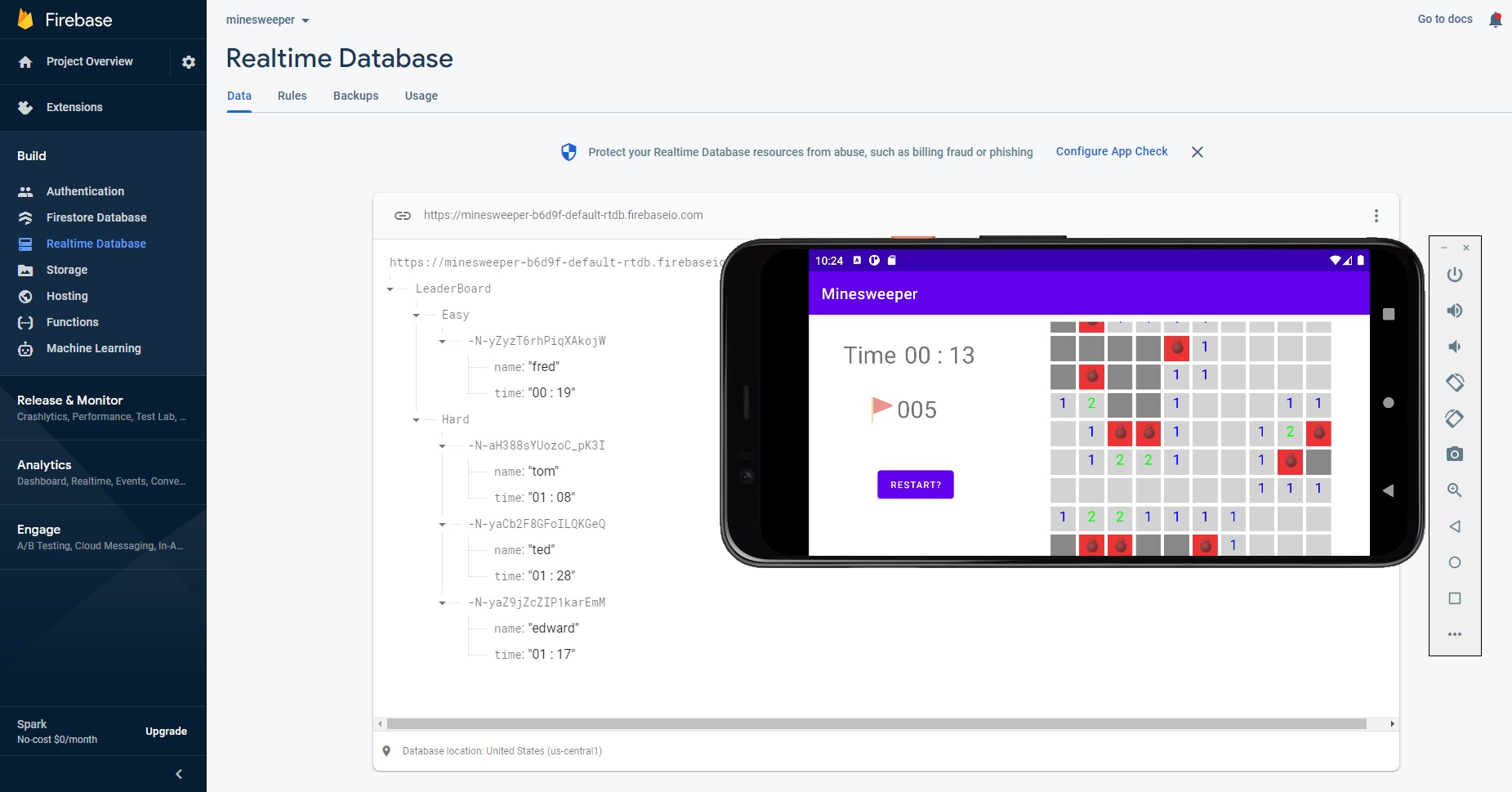Collapse the sidebar with the chevron

(179, 774)
